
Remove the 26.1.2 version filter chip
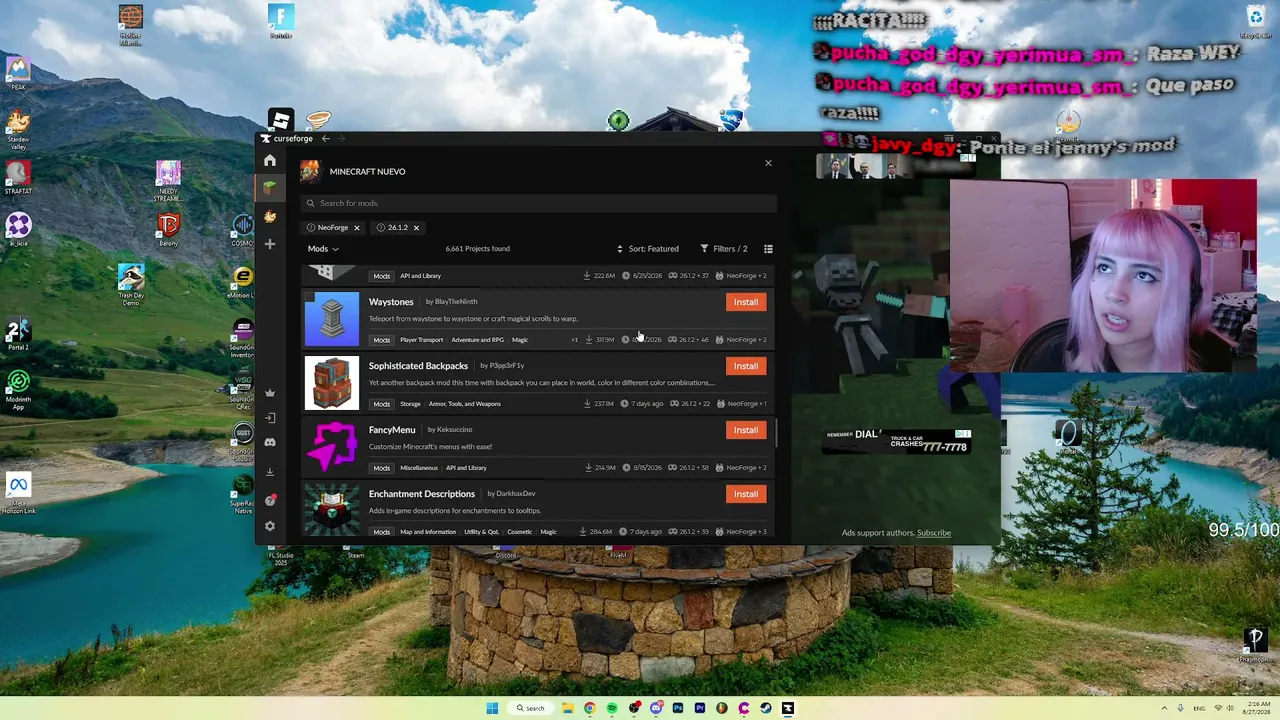pyautogui.click(x=416, y=228)
